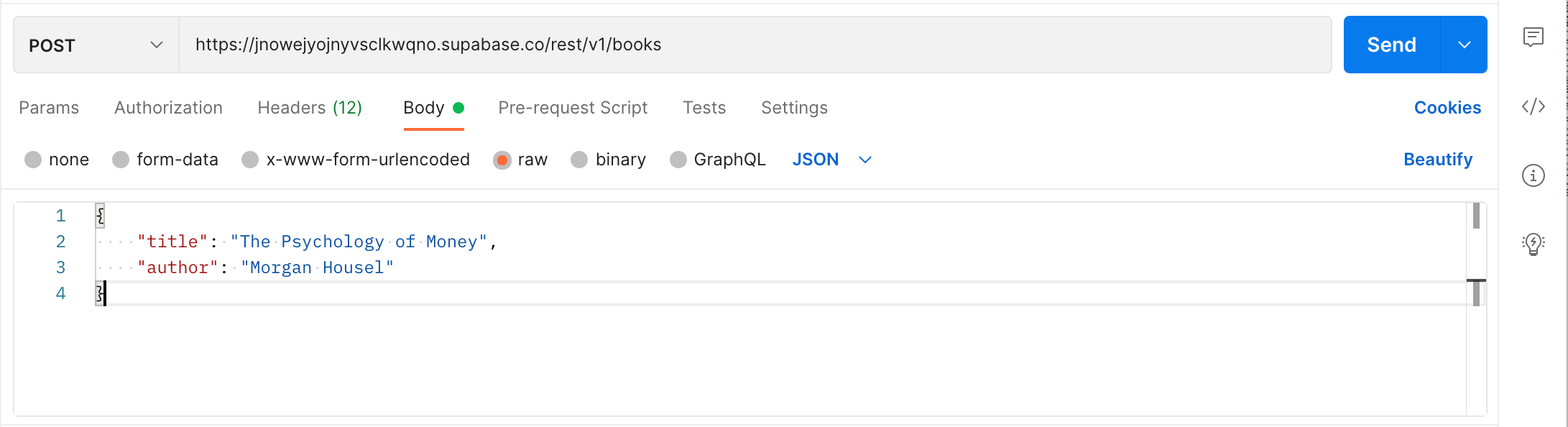Click the Send button
This screenshot has height=427, width=1568.
tap(1391, 45)
